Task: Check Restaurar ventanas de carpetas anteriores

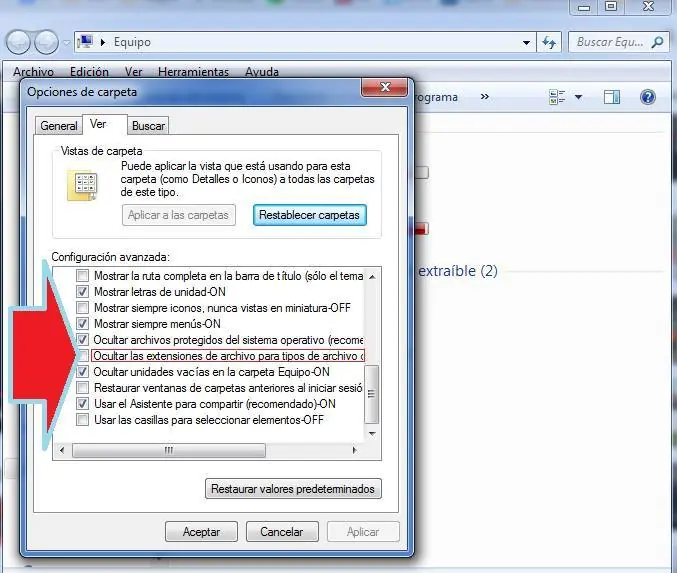Action: click(x=82, y=387)
